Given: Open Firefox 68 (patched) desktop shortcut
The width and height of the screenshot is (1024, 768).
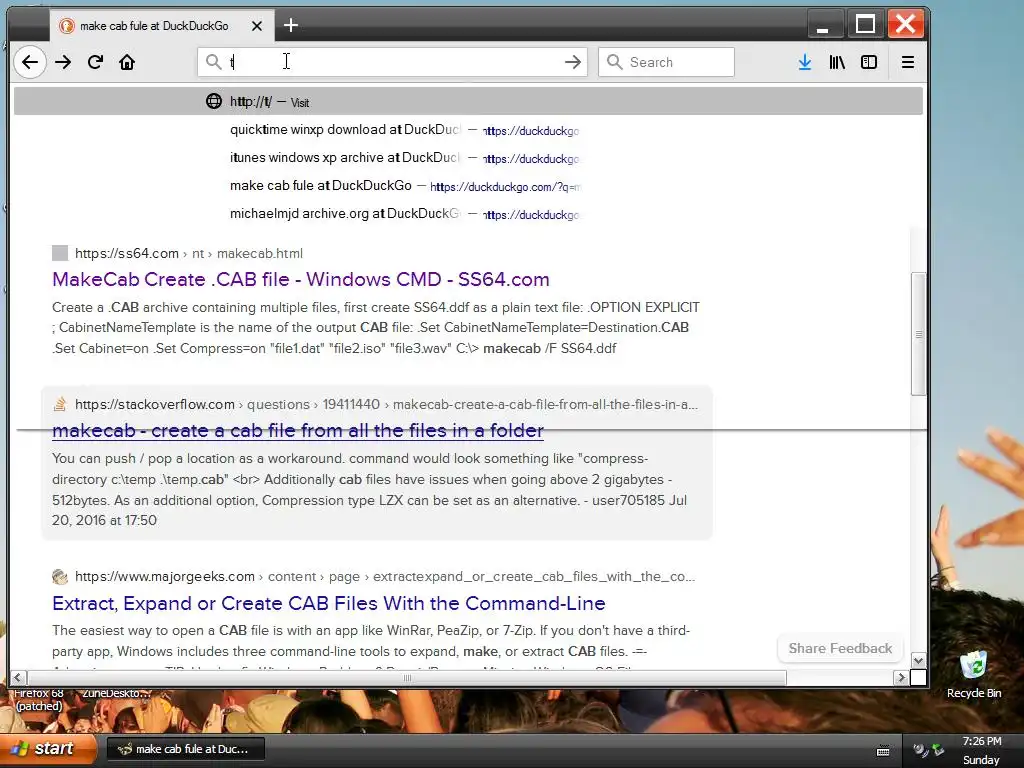Looking at the screenshot, I should pyautogui.click(x=39, y=699).
